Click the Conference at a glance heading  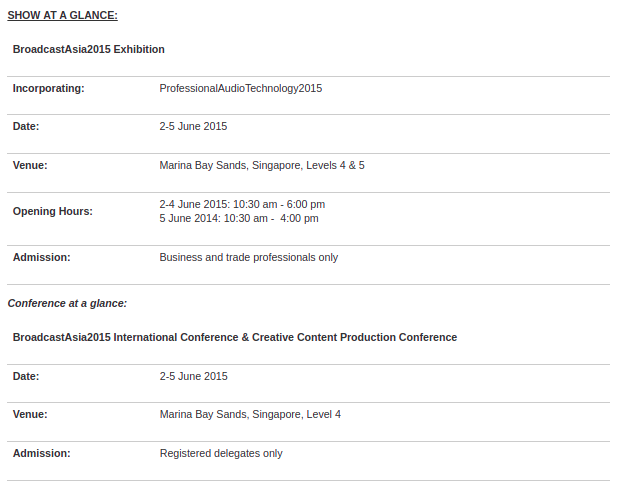coord(67,303)
